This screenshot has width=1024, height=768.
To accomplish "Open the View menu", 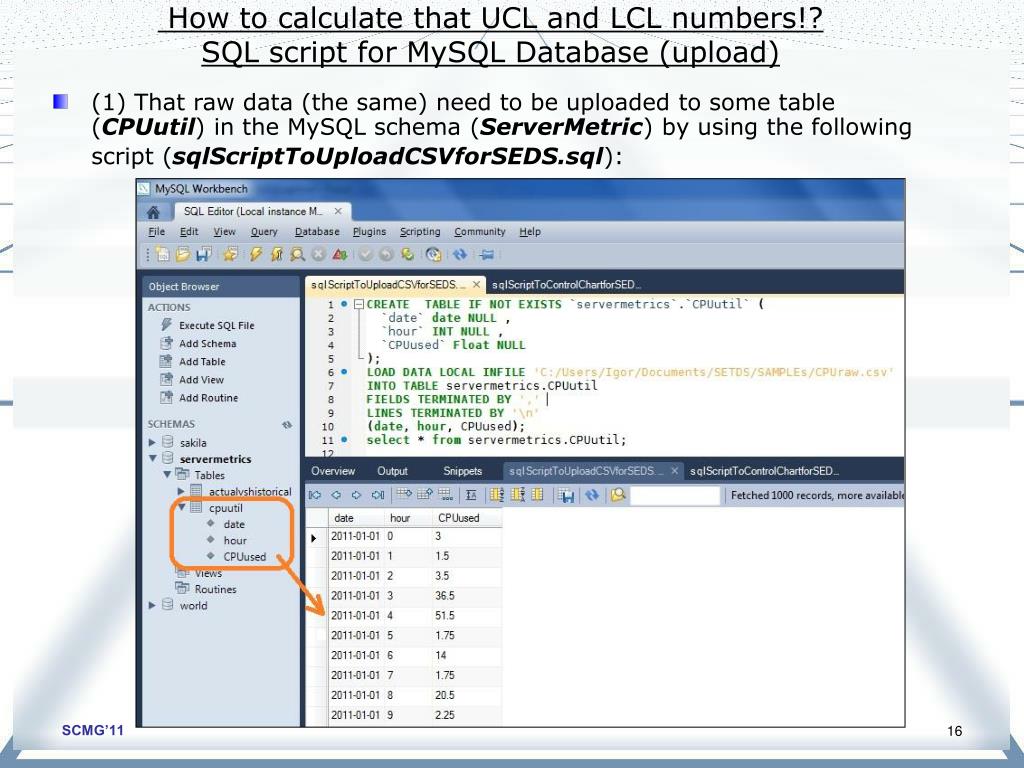I will pyautogui.click(x=225, y=232).
